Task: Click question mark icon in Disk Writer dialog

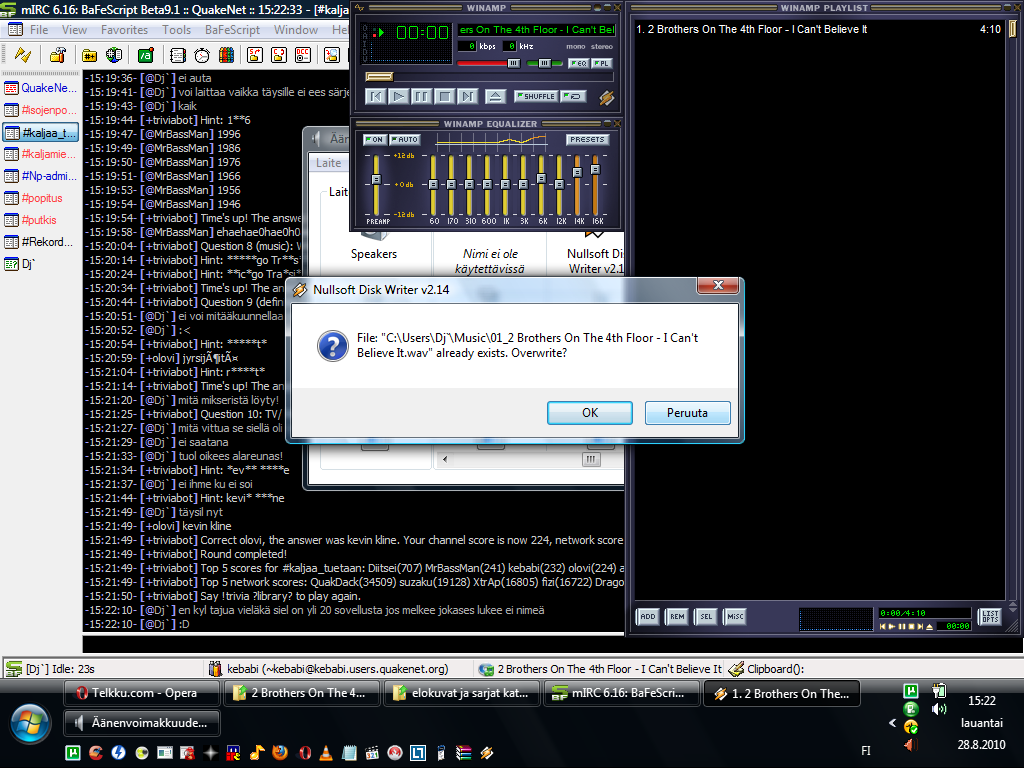Action: point(332,345)
